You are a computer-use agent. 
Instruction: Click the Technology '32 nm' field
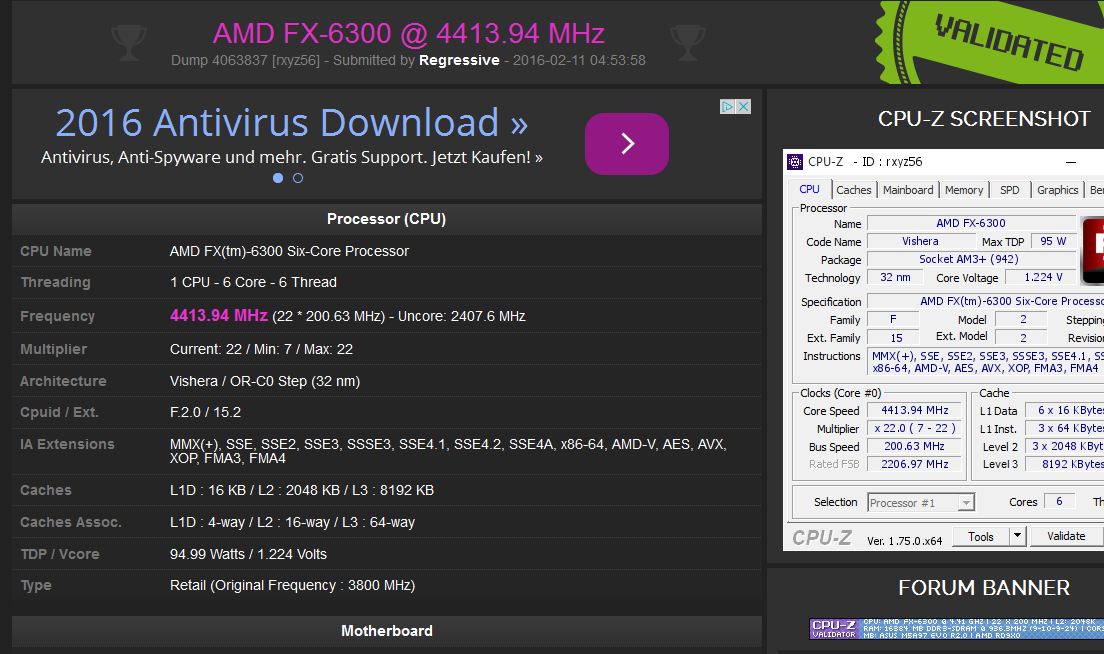click(895, 277)
